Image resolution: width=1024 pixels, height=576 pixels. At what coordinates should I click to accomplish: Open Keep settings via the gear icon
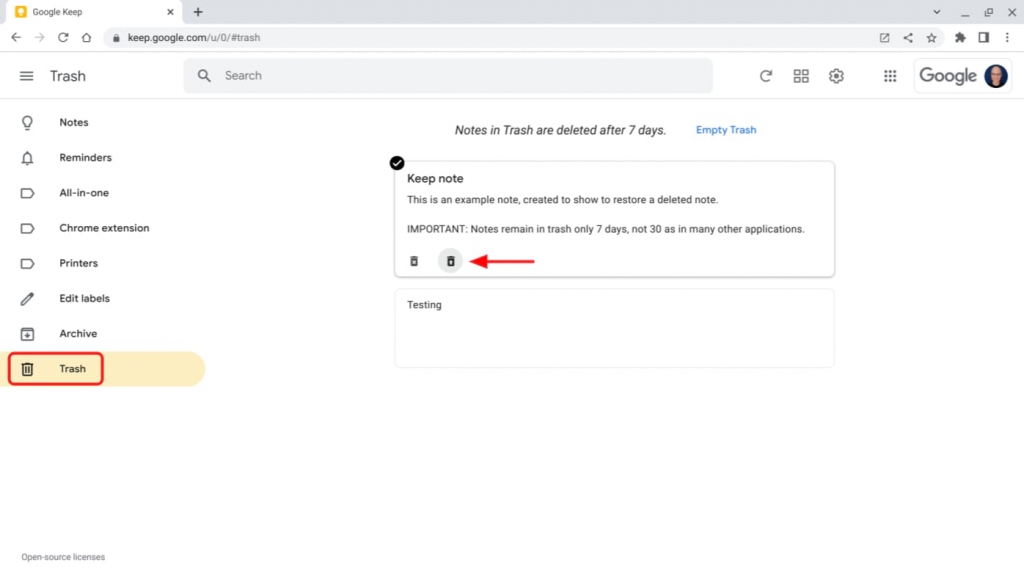click(x=836, y=75)
